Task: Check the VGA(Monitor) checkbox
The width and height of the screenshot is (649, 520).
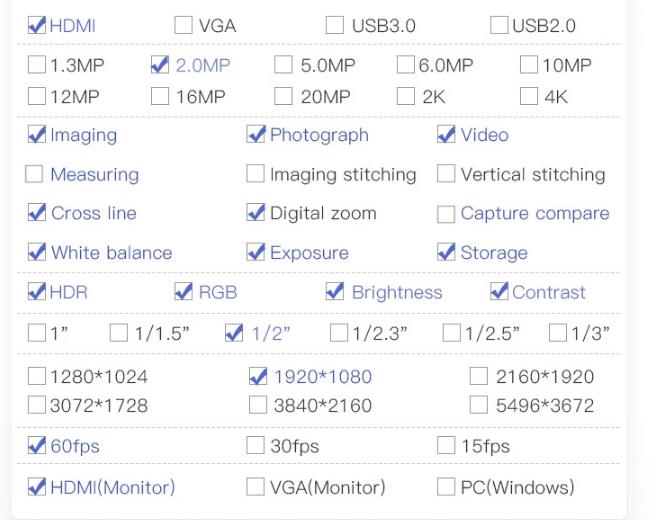Action: click(x=255, y=486)
